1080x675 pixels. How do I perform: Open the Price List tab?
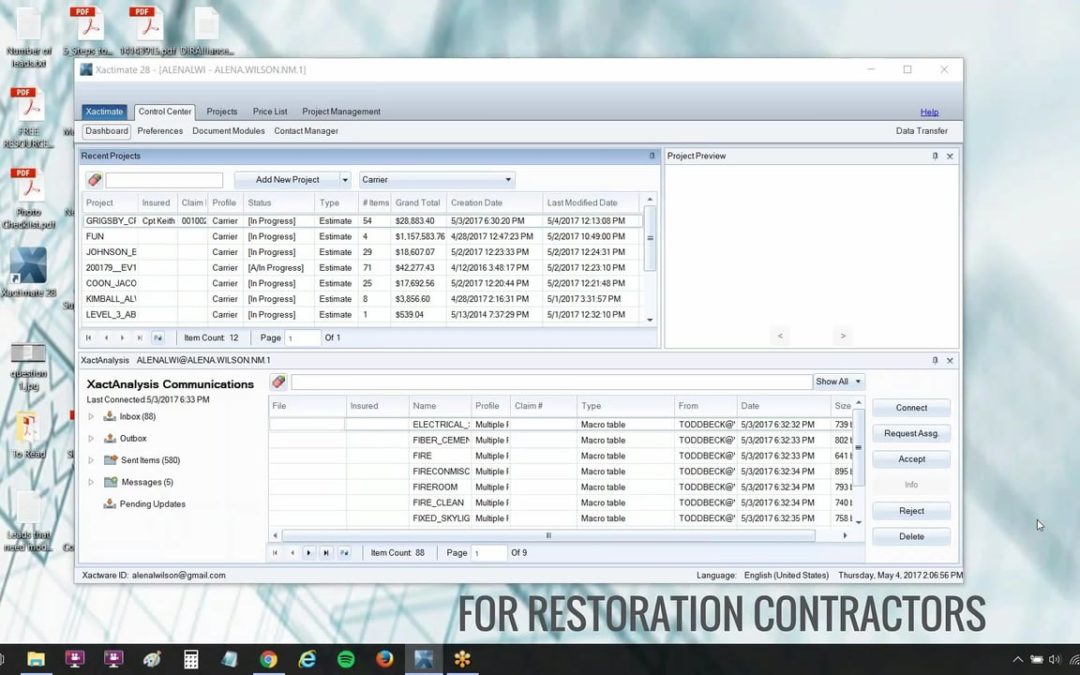[x=270, y=112]
